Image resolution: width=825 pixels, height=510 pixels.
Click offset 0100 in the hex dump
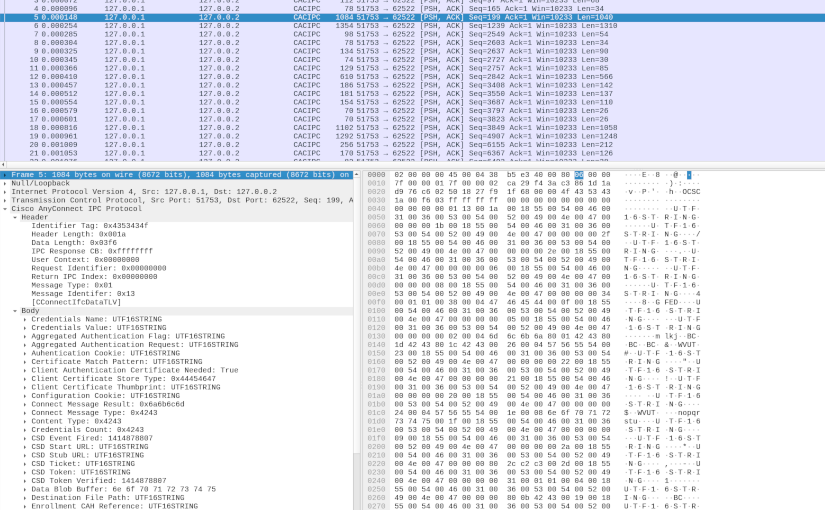(x=376, y=311)
